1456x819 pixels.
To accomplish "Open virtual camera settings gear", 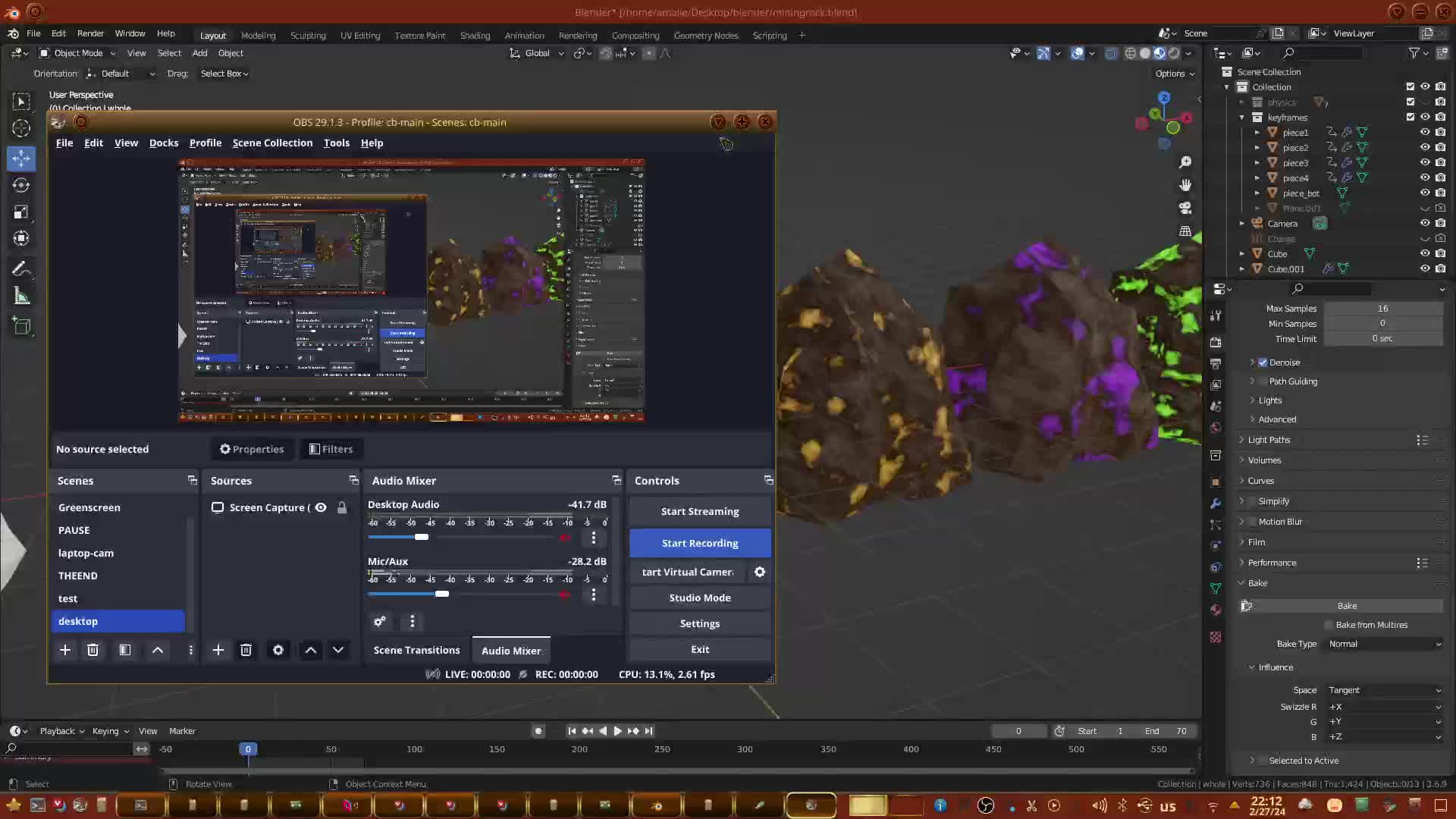I will pyautogui.click(x=759, y=572).
